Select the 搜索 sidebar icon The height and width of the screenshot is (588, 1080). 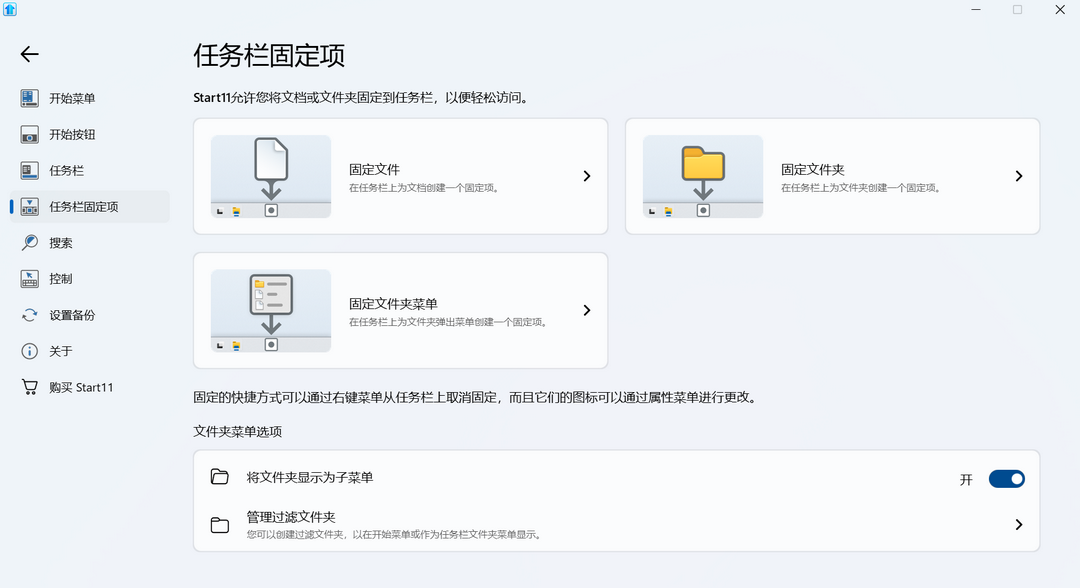coord(30,242)
